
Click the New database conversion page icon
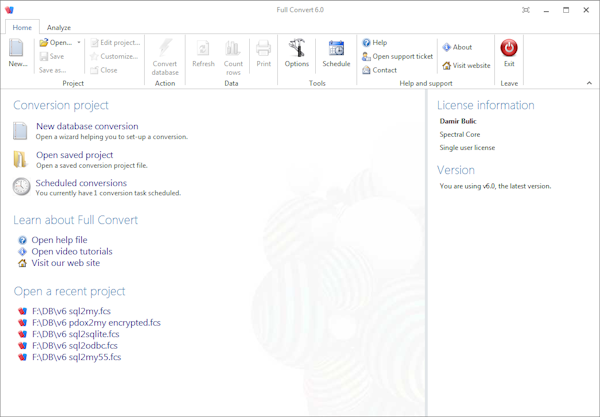[x=20, y=131]
